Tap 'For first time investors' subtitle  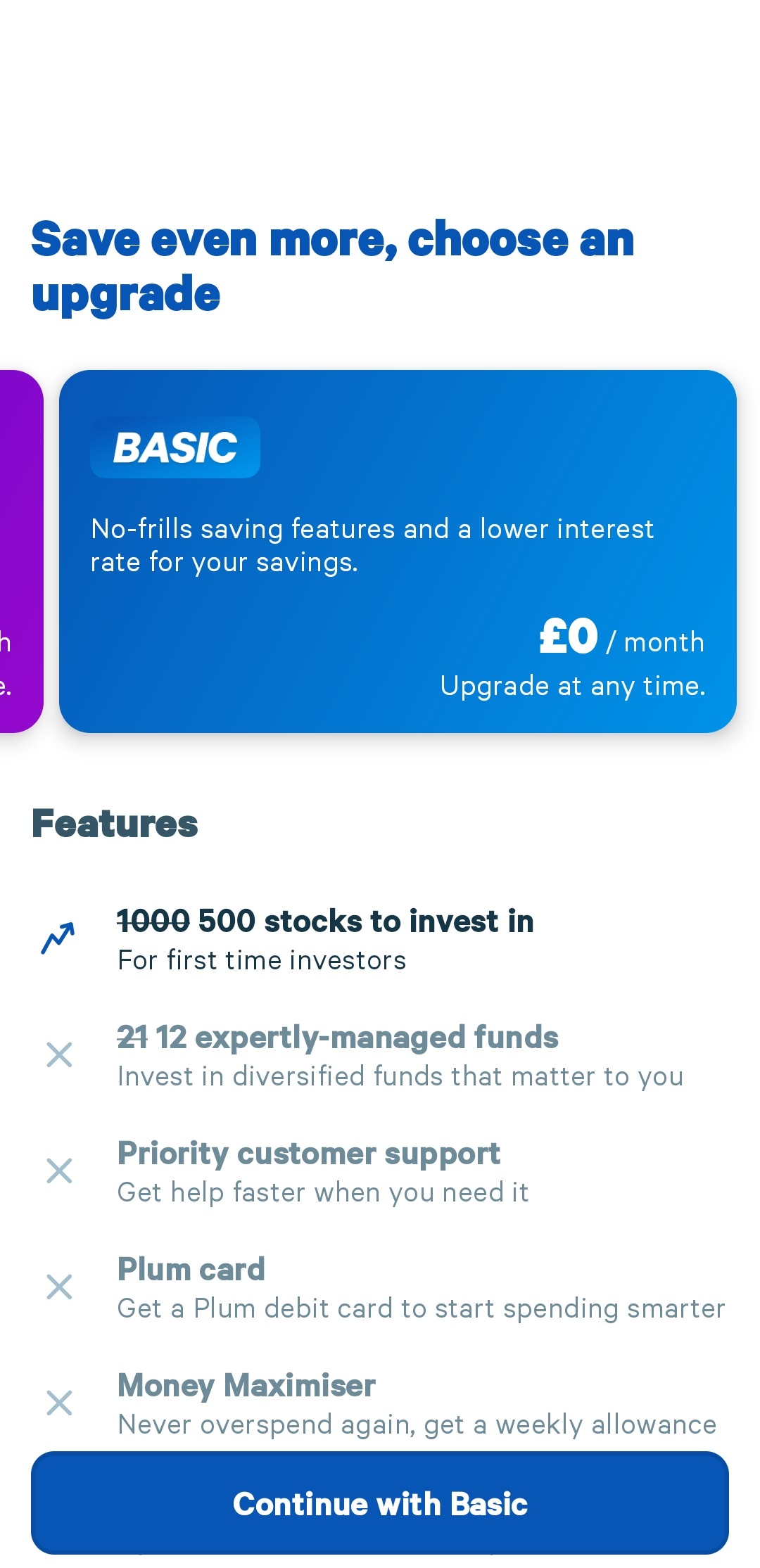pyautogui.click(x=262, y=960)
